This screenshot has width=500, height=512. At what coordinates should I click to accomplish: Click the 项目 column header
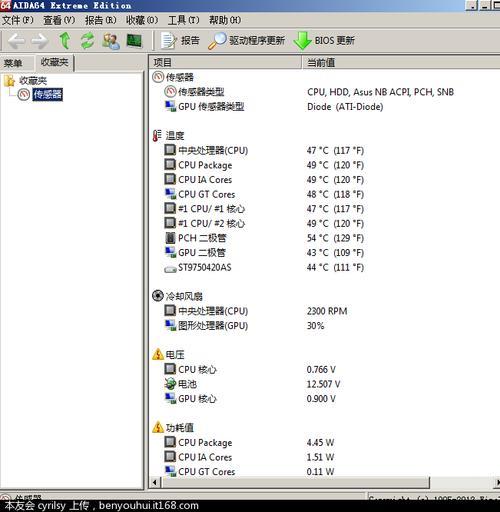coord(225,62)
